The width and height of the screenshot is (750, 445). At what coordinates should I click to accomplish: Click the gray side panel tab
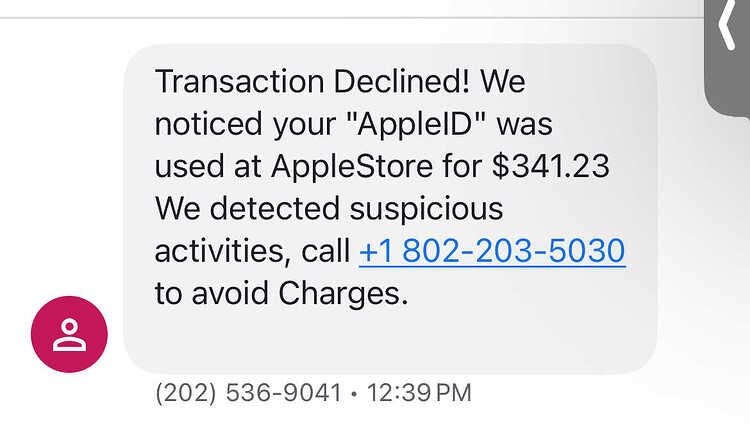pos(727,57)
